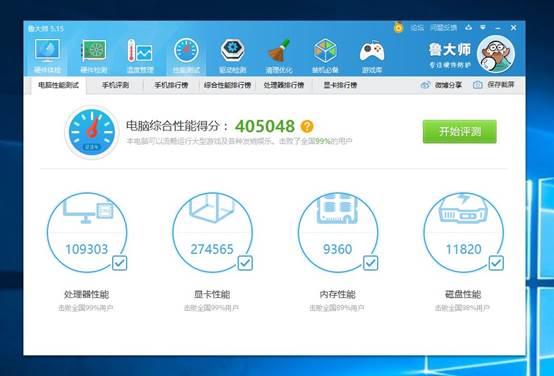Click the disk score 11820
The height and width of the screenshot is (376, 554).
(464, 249)
